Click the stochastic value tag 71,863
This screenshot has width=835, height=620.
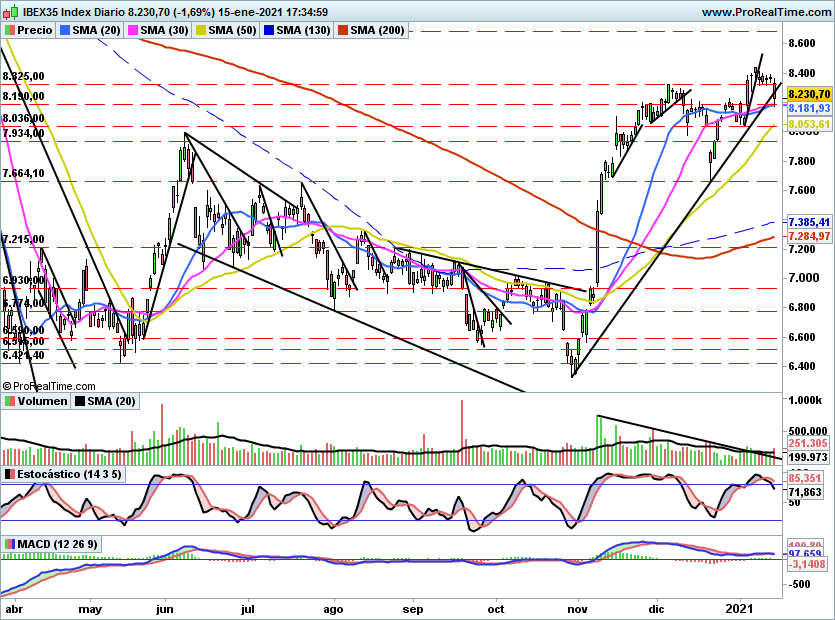pyautogui.click(x=805, y=492)
